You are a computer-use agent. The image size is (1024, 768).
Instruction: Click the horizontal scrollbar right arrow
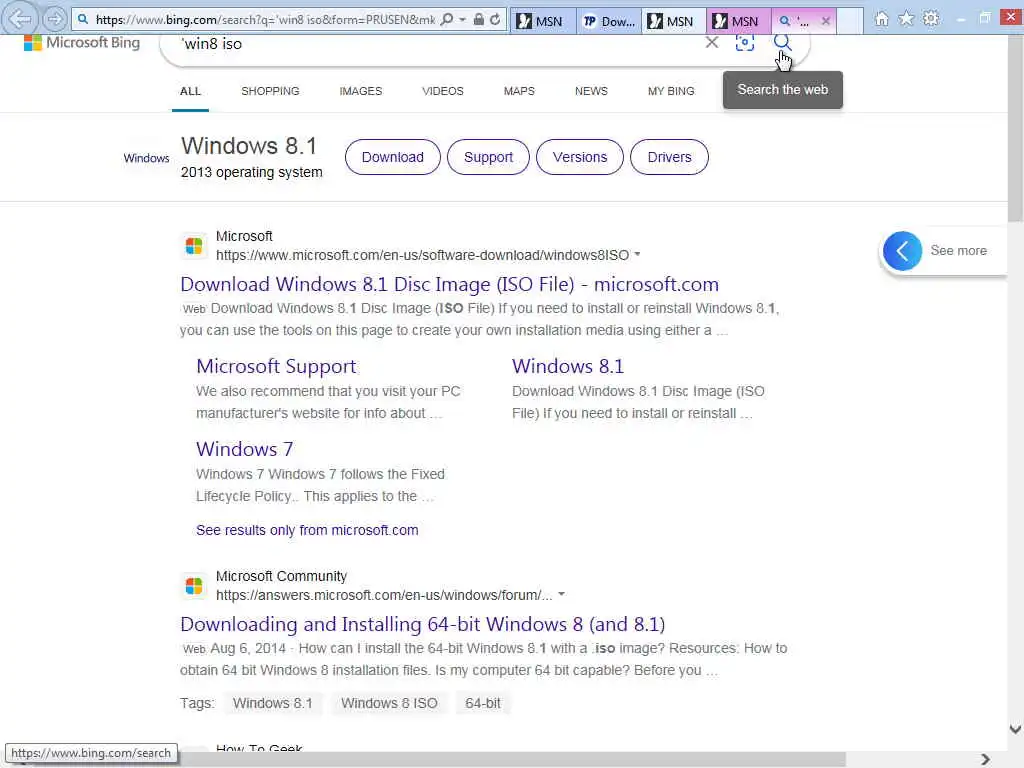985,760
